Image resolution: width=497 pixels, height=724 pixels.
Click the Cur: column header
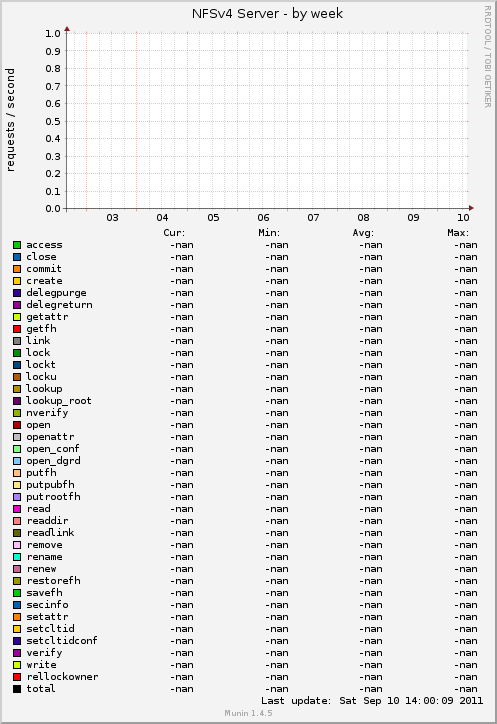point(174,233)
